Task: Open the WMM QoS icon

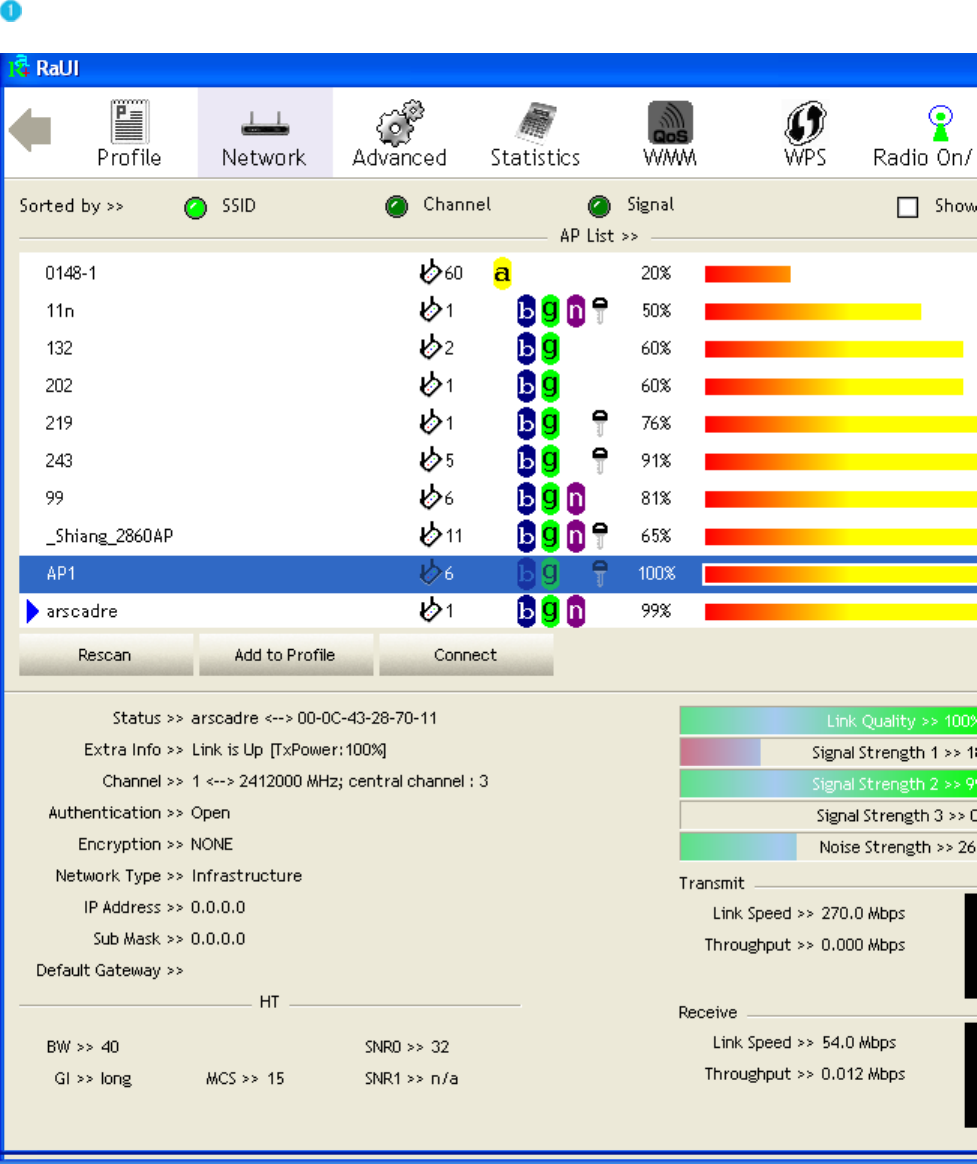Action: pyautogui.click(x=670, y=122)
